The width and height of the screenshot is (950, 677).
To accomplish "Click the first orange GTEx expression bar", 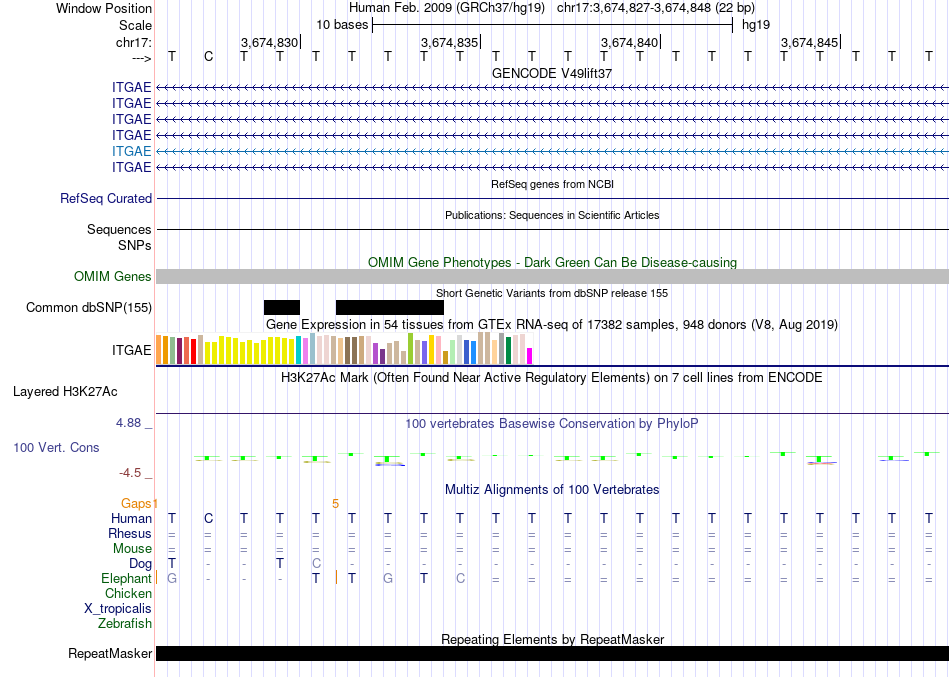I will 160,350.
